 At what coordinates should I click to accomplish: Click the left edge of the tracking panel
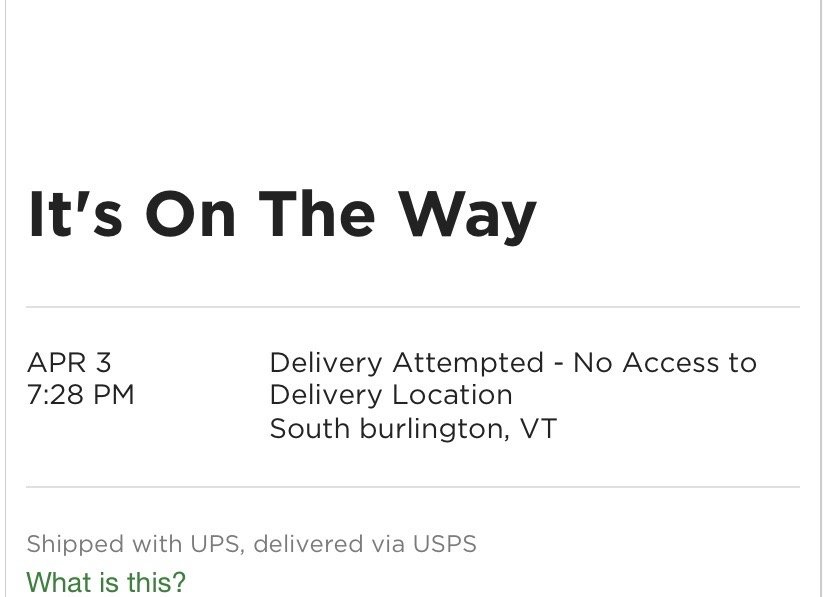[8, 300]
